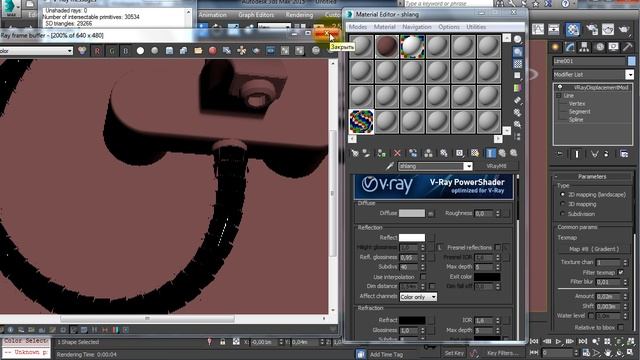
Task: Select 3D mapping radio button
Action: [x=563, y=204]
